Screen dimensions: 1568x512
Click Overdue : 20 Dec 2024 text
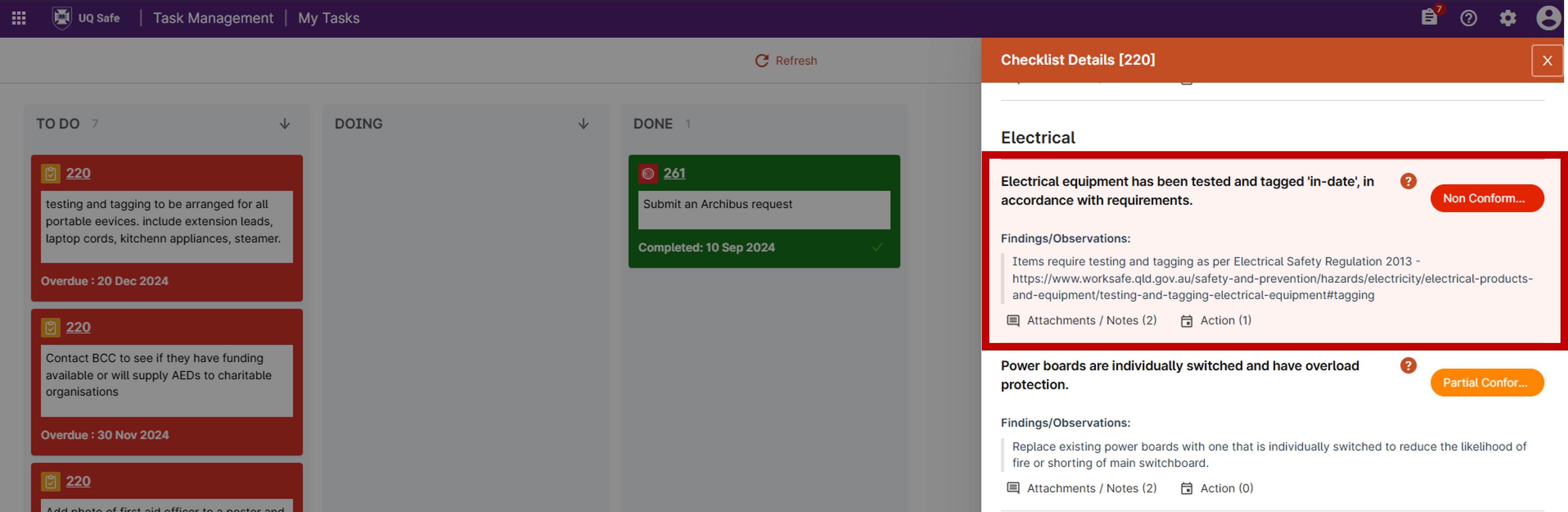105,281
